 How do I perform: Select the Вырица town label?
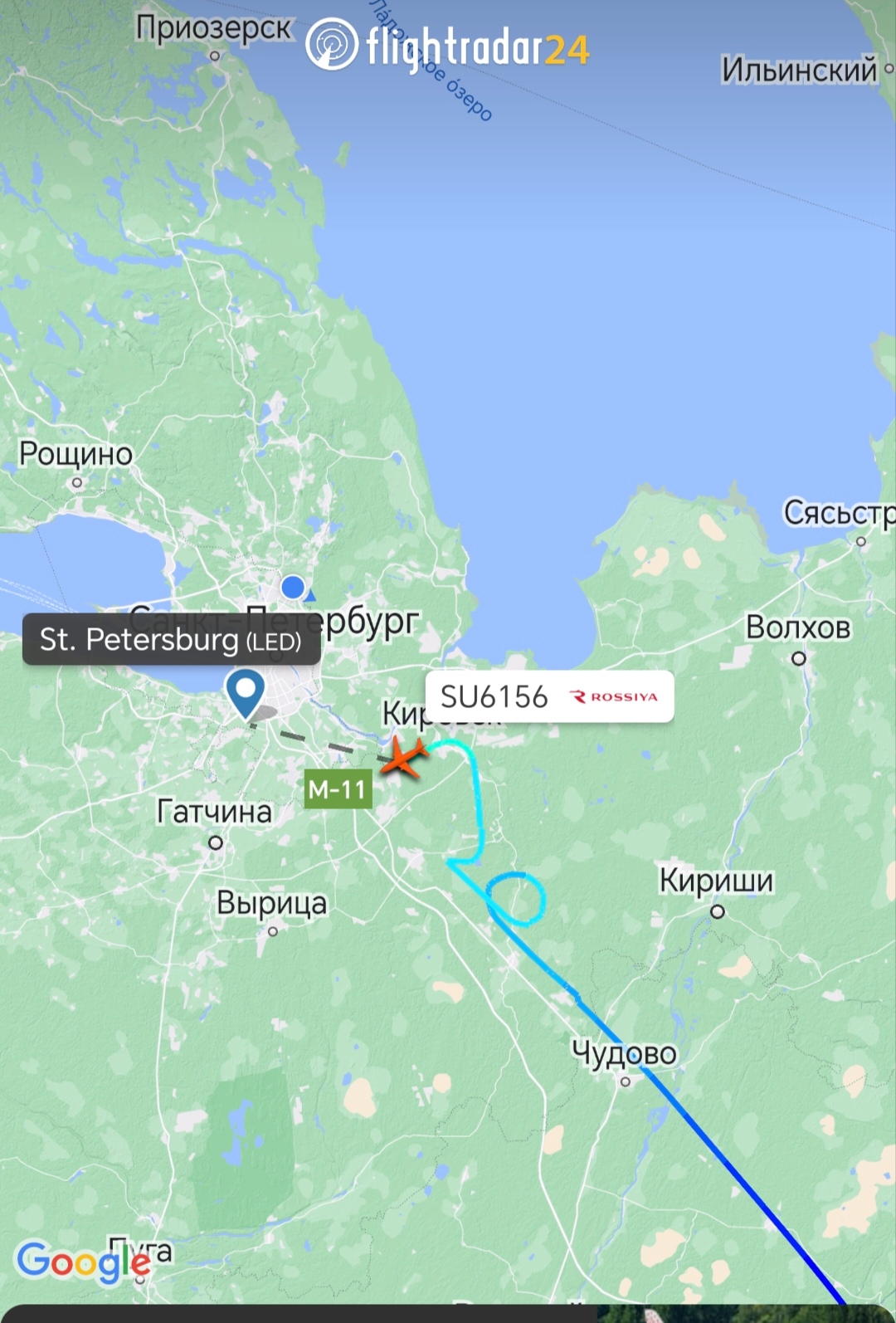point(272,903)
